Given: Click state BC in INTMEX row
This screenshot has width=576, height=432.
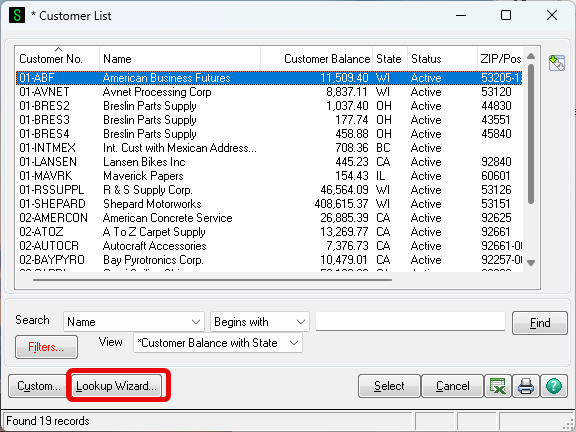Looking at the screenshot, I should (383, 148).
